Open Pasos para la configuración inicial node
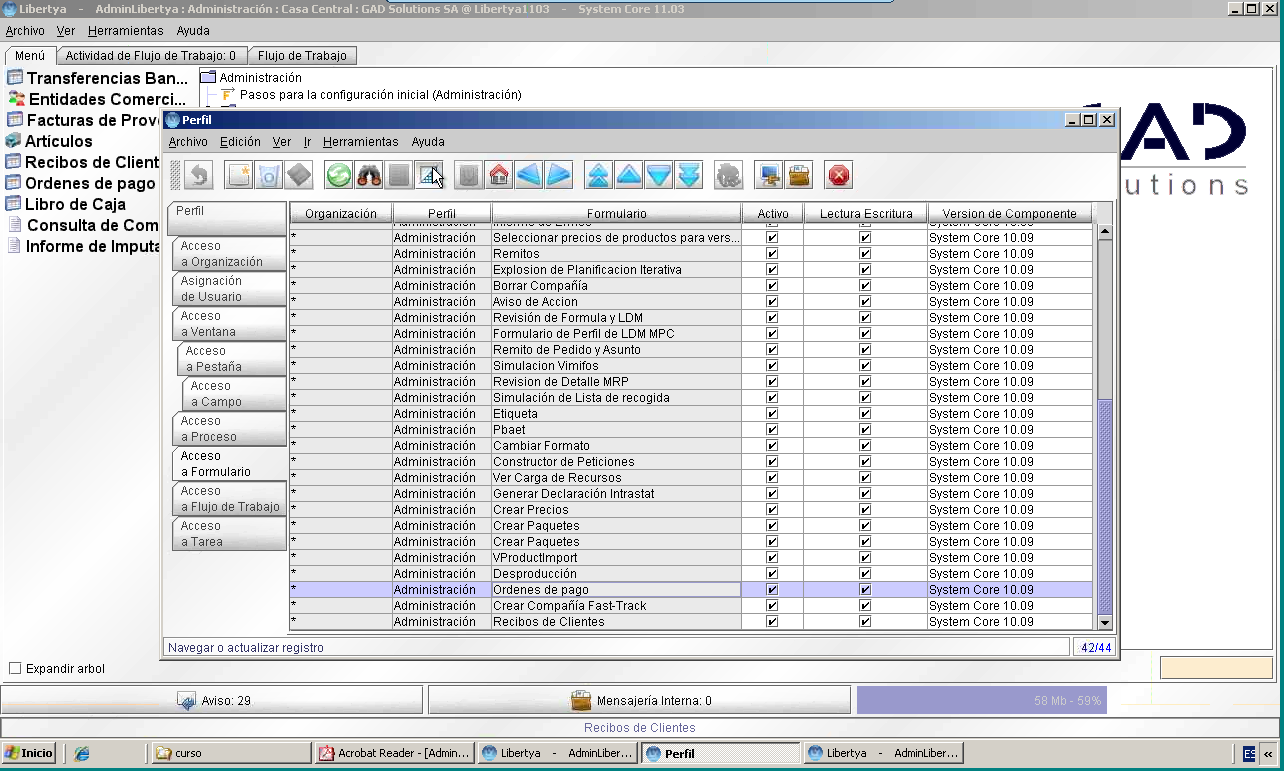The image size is (1284, 771). (380, 95)
